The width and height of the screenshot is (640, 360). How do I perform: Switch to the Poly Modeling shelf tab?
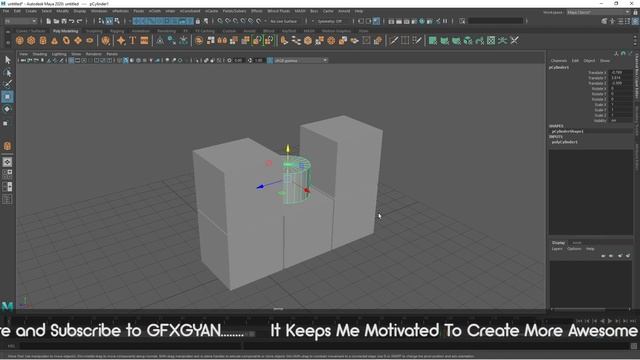pyautogui.click(x=65, y=31)
